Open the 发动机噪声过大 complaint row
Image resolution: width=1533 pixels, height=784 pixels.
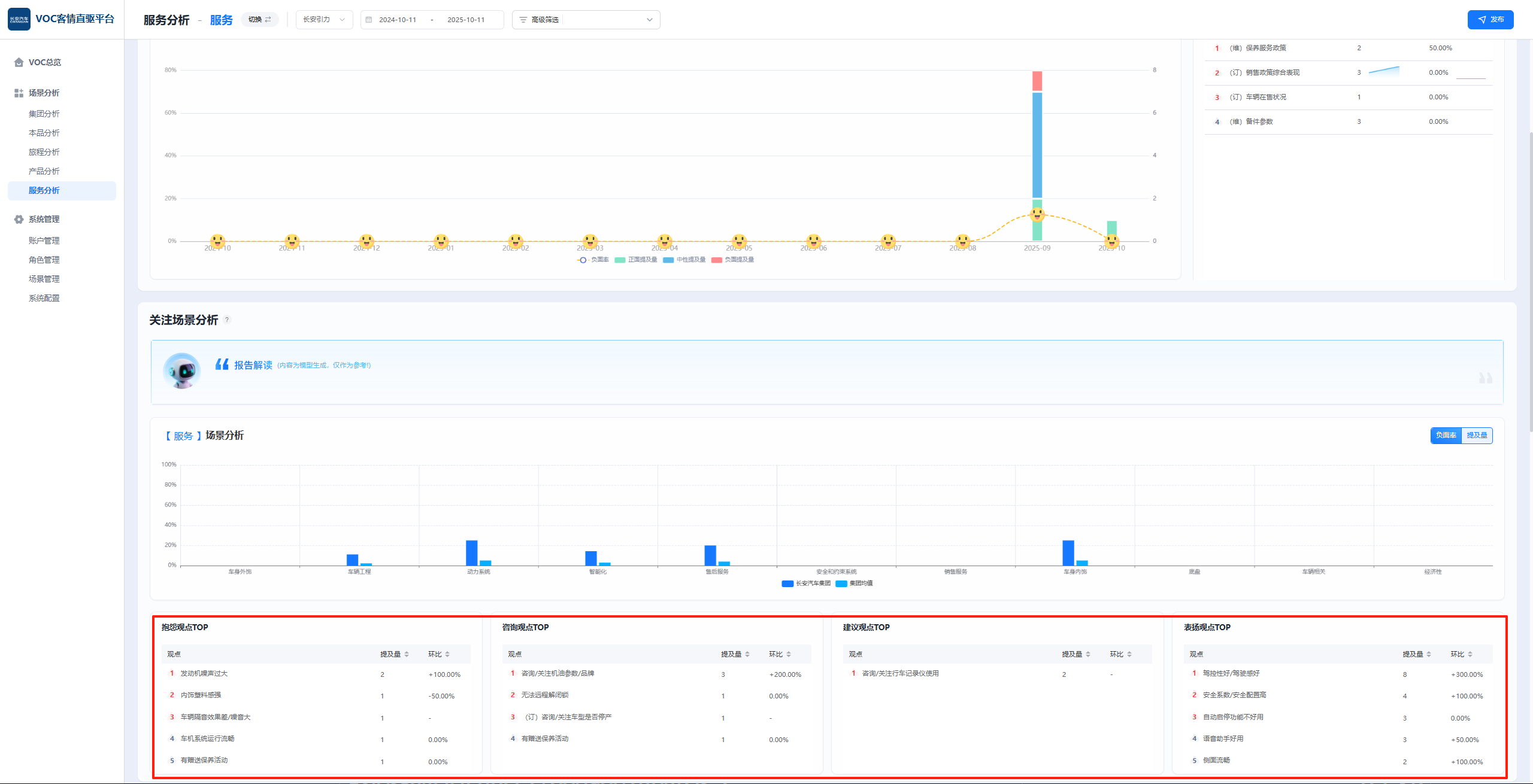204,673
